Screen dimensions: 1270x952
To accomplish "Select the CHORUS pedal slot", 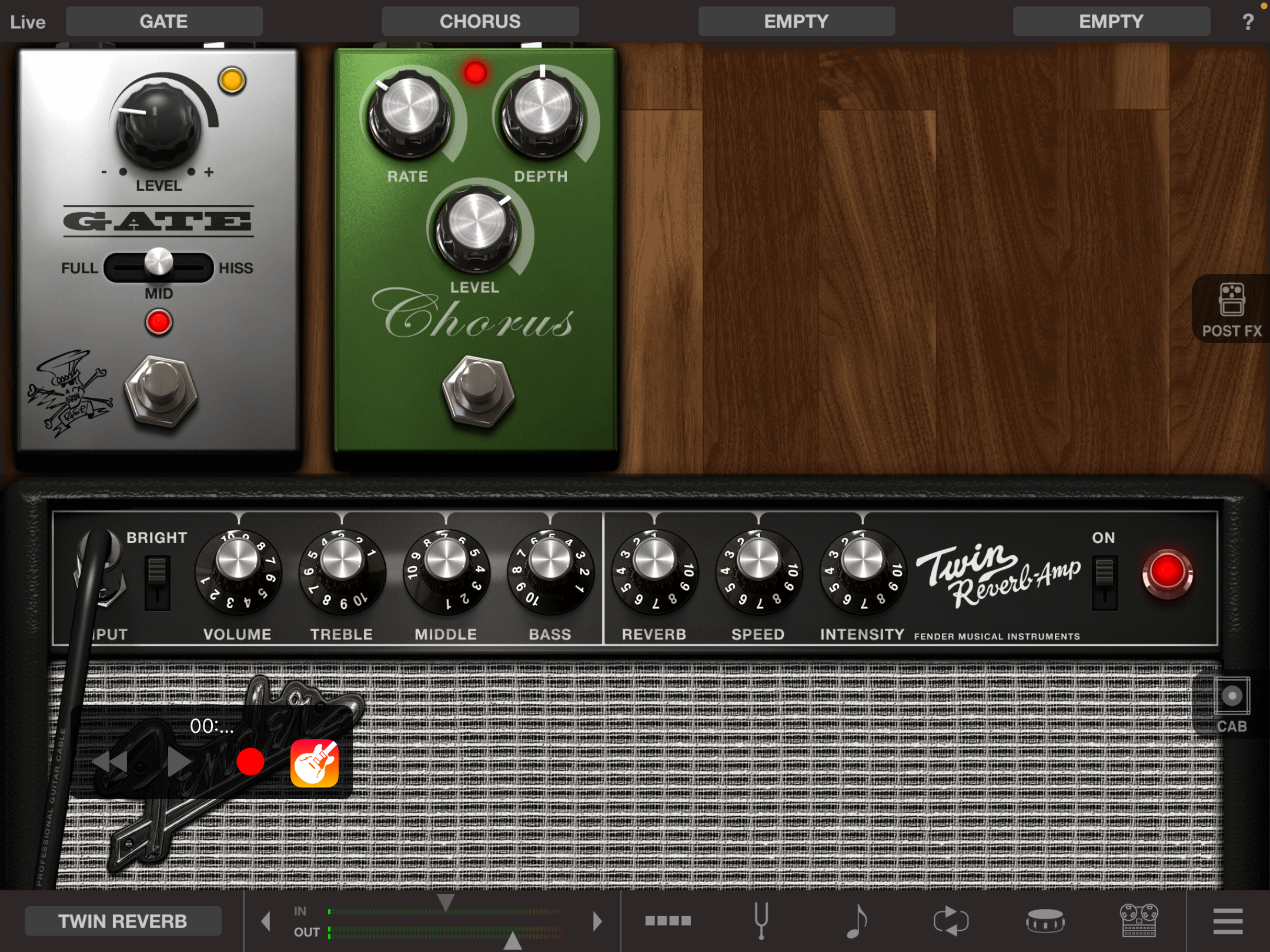I will point(480,22).
